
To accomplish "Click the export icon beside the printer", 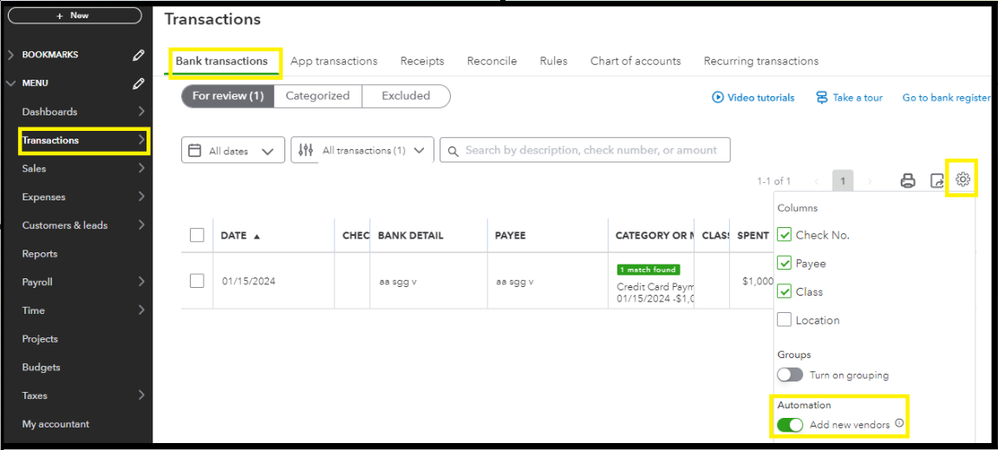I will click(937, 181).
